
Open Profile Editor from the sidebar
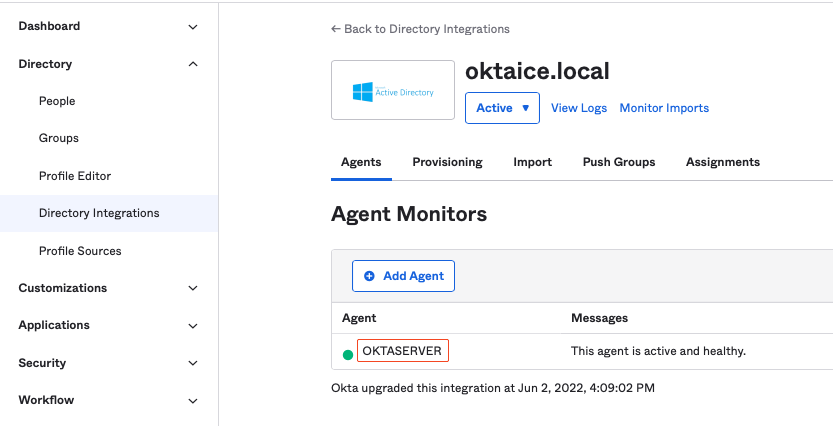pyautogui.click(x=75, y=176)
